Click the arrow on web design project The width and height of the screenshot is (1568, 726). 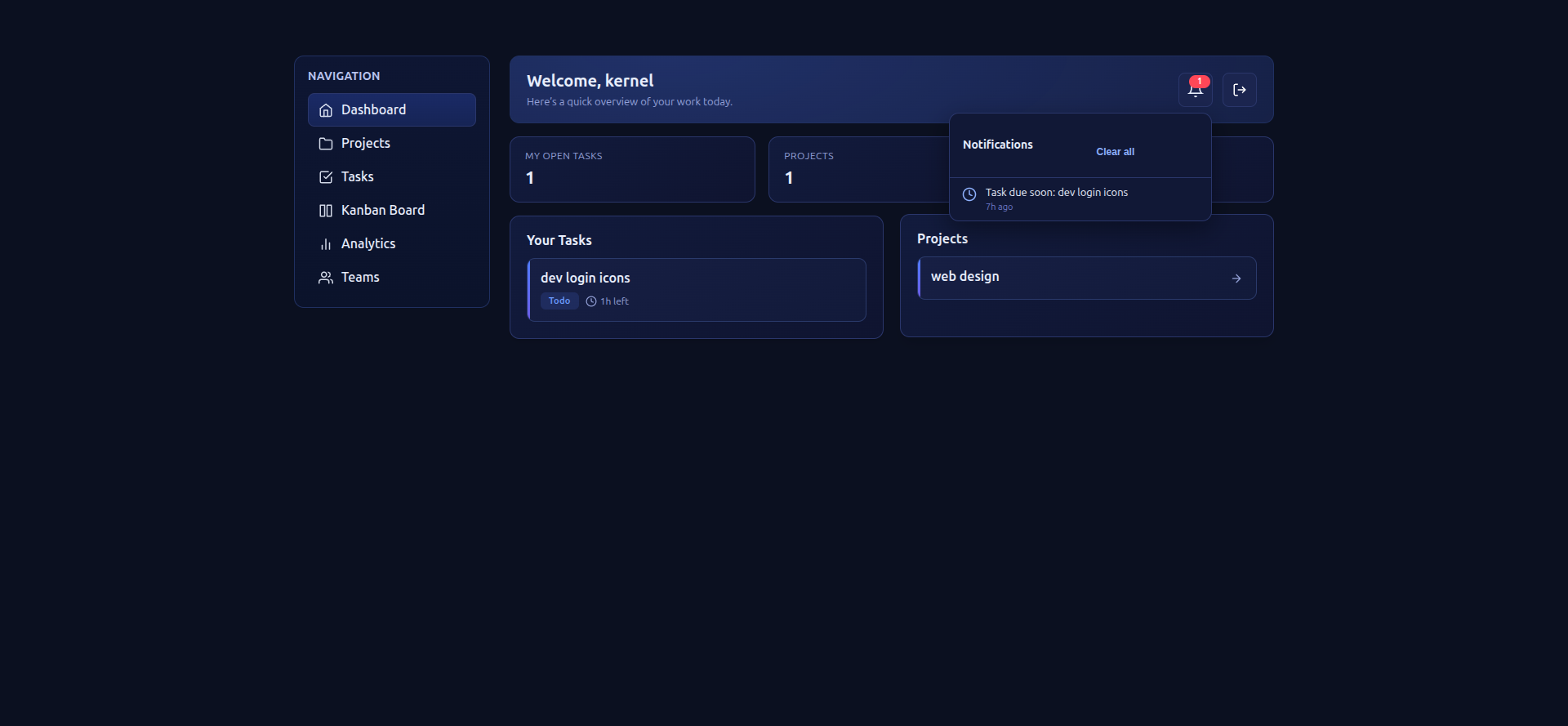coord(1236,278)
